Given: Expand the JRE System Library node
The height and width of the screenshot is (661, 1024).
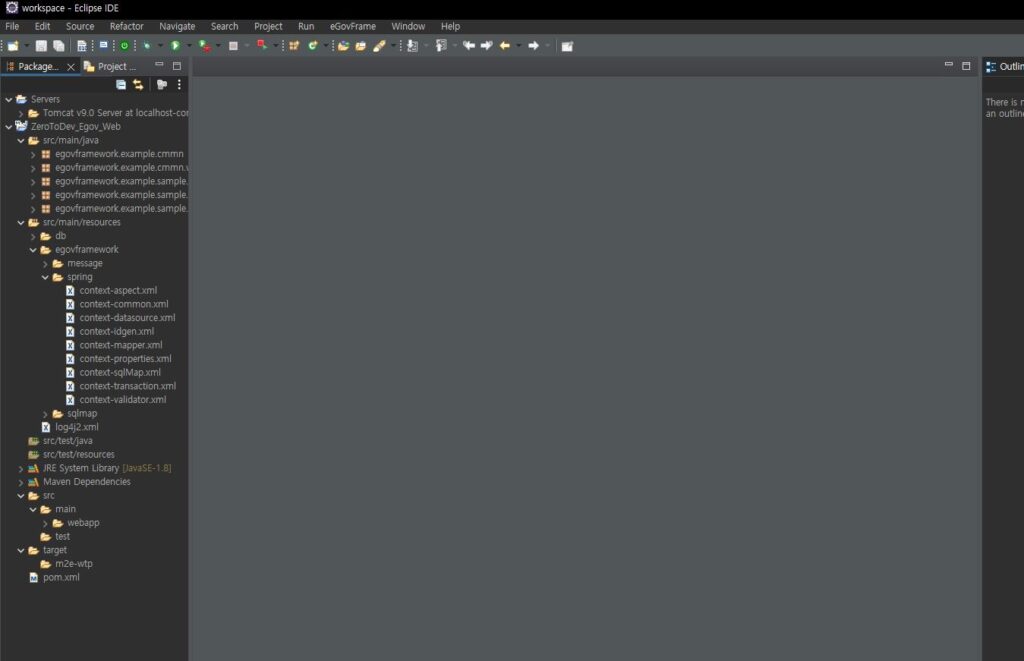Looking at the screenshot, I should pos(21,468).
